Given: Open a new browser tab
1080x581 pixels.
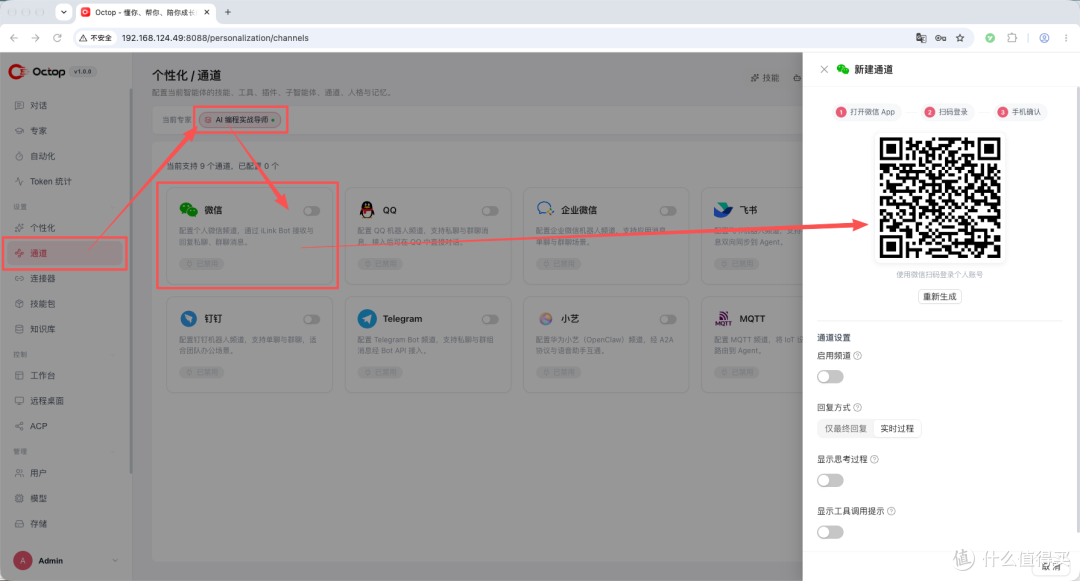Looking at the screenshot, I should (x=228, y=12).
